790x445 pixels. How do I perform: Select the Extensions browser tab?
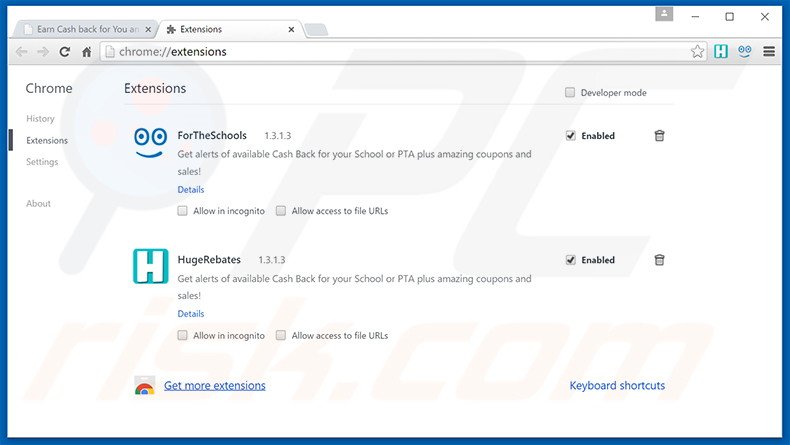pos(230,29)
